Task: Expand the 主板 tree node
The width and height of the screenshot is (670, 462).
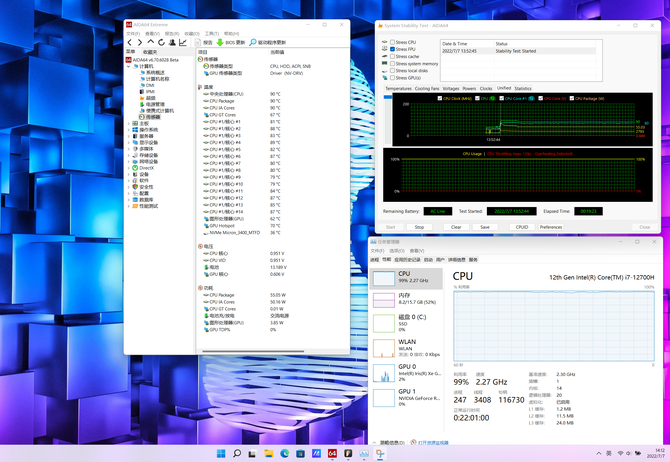Action: point(128,123)
